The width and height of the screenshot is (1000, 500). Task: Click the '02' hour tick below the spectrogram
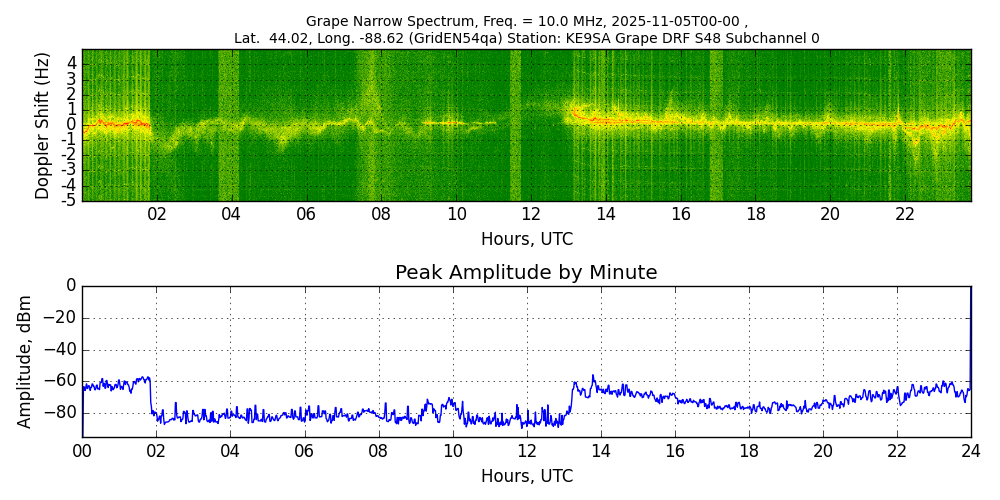pos(157,215)
